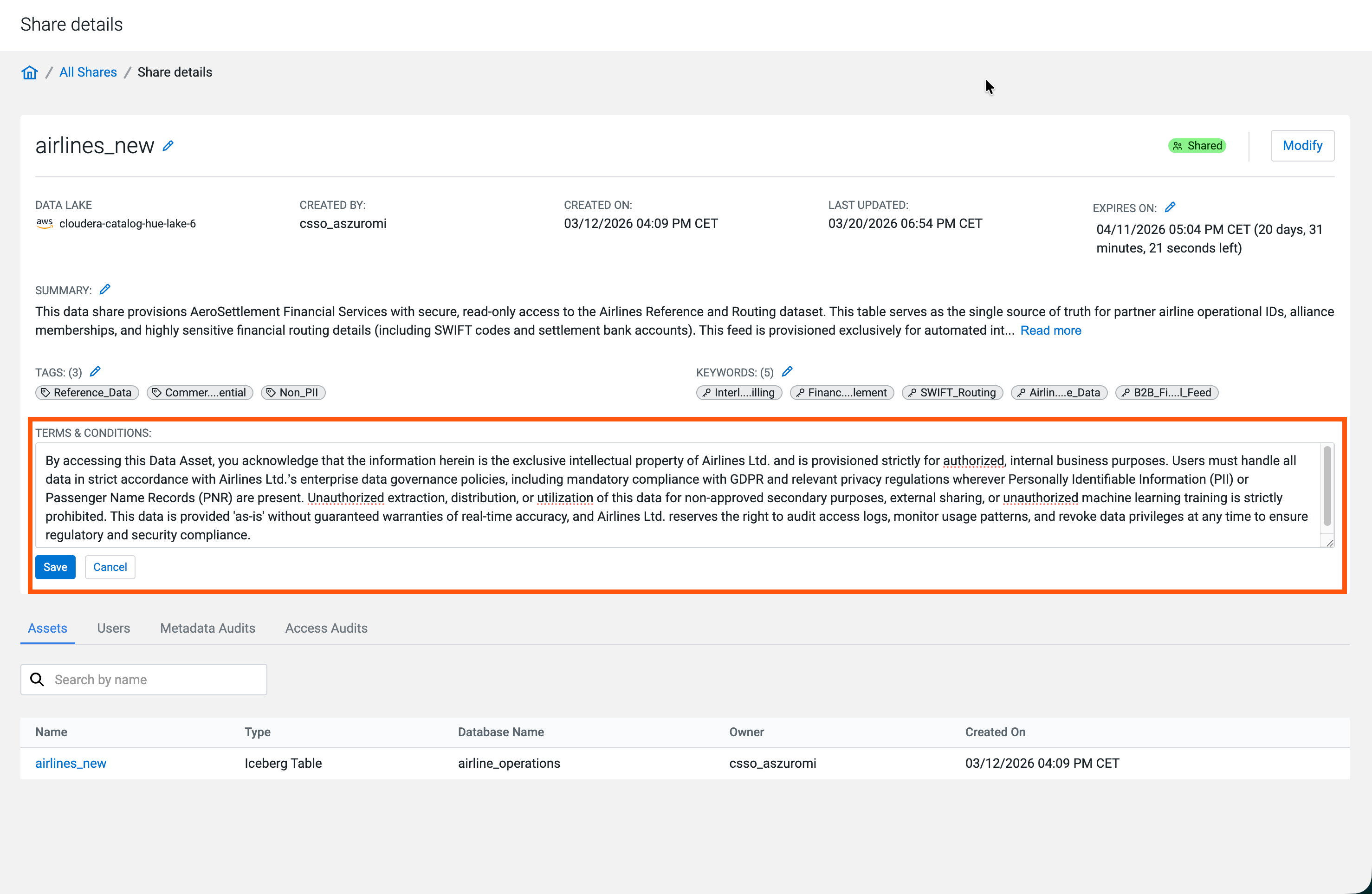The image size is (1372, 894).
Task: Open the Access Audits tab
Action: [x=326, y=628]
